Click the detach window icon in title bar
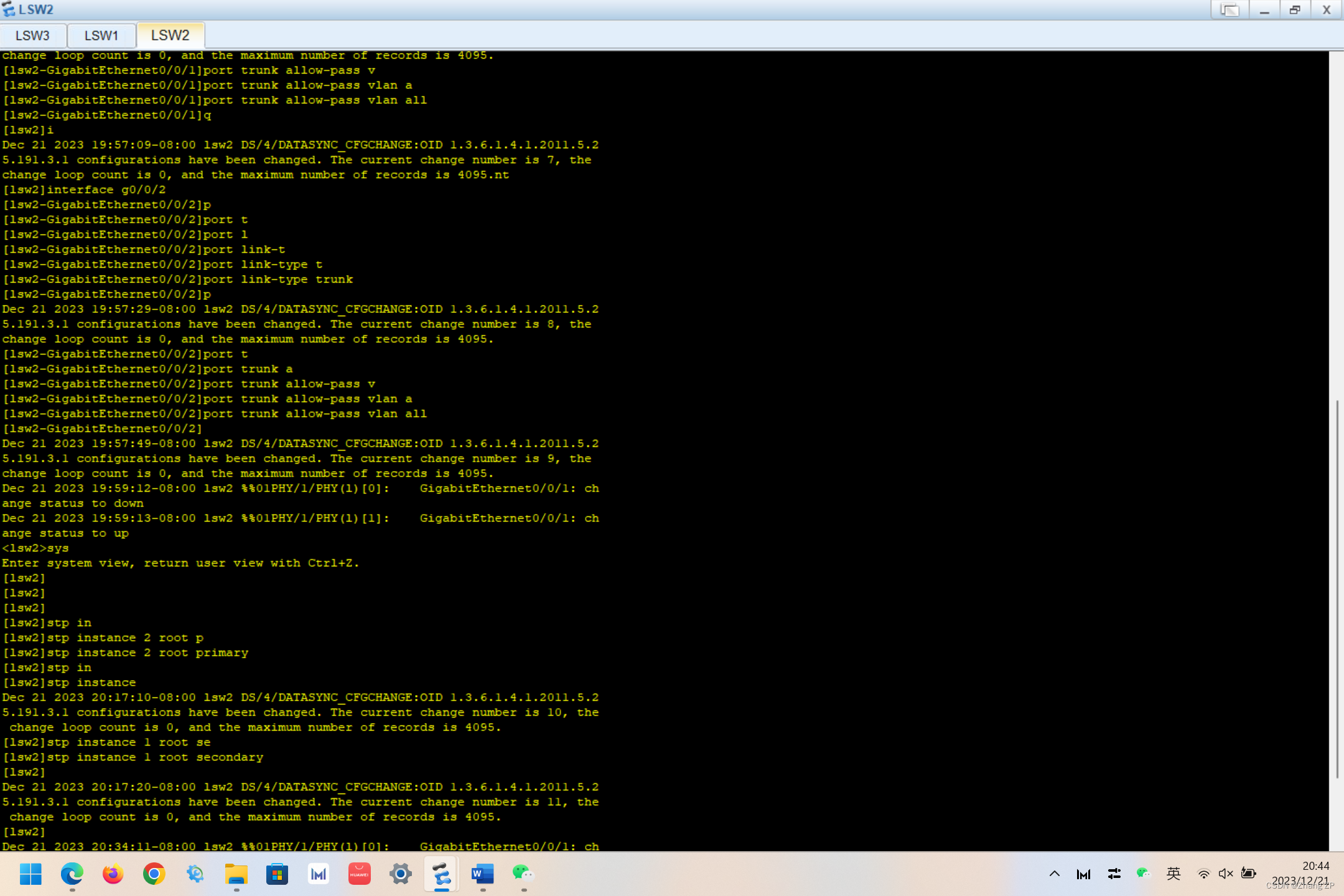Viewport: 1344px width, 896px height. click(x=1229, y=10)
